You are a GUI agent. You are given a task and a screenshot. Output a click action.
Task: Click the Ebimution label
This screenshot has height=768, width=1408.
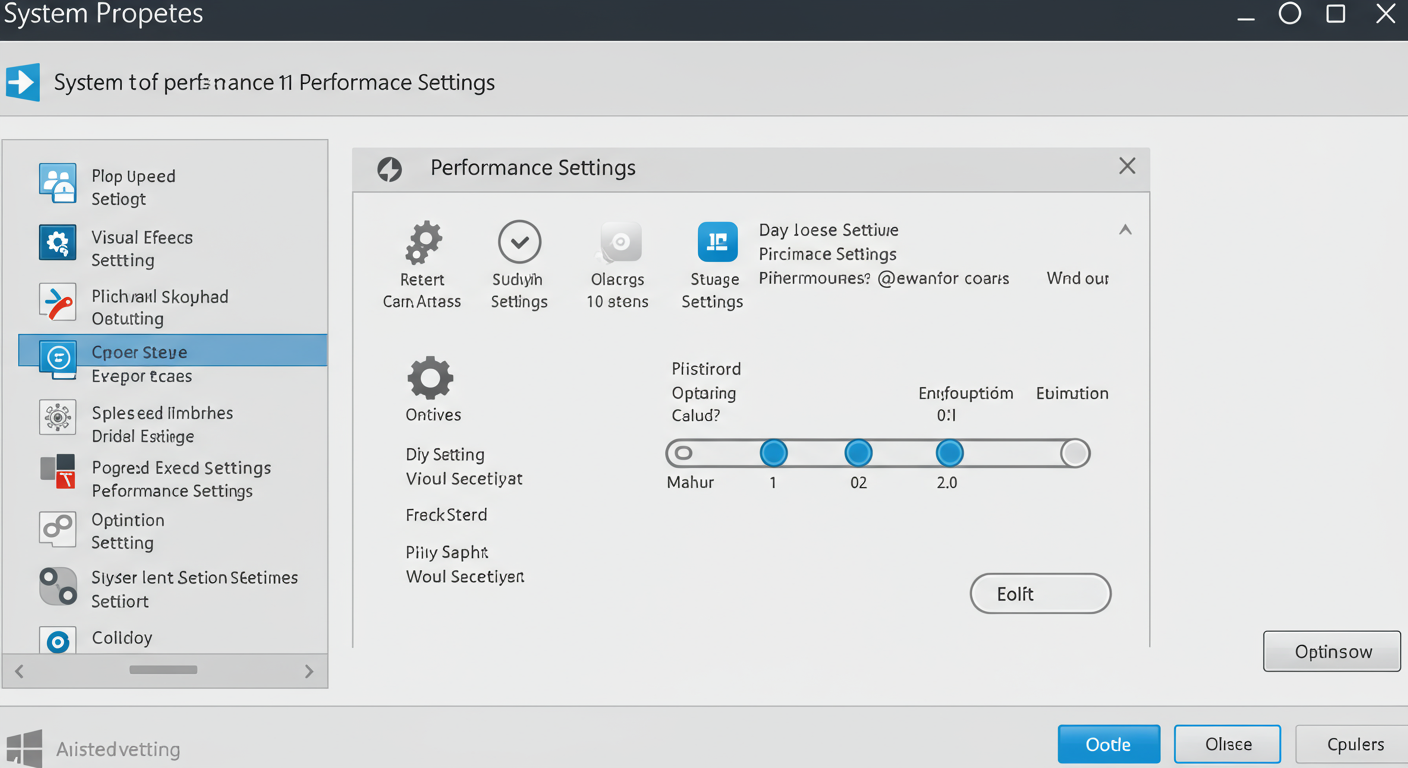(x=1072, y=393)
